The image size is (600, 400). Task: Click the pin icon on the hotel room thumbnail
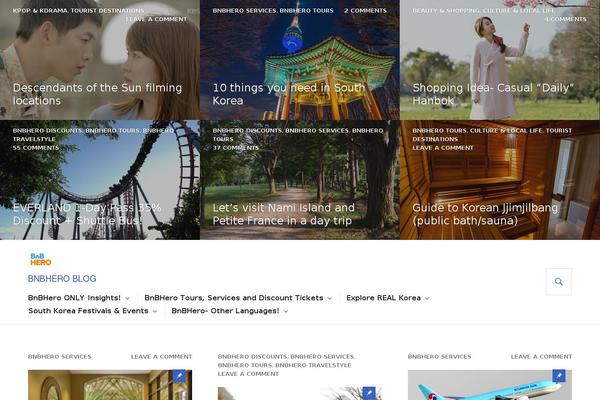[179, 376]
